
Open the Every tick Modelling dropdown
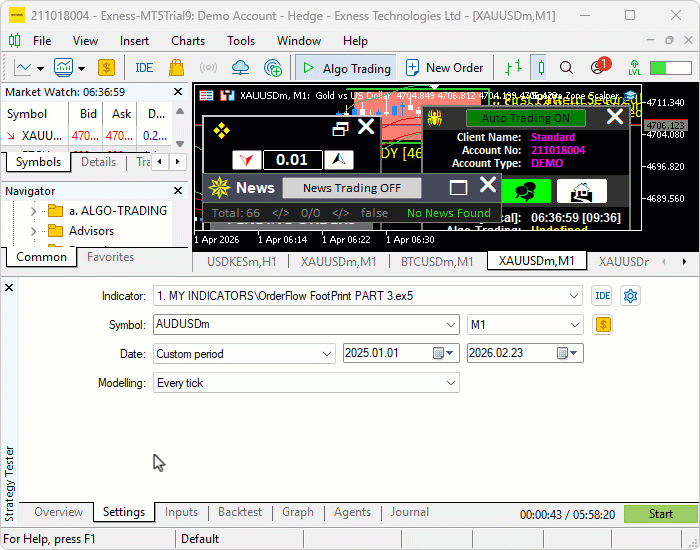coord(451,383)
